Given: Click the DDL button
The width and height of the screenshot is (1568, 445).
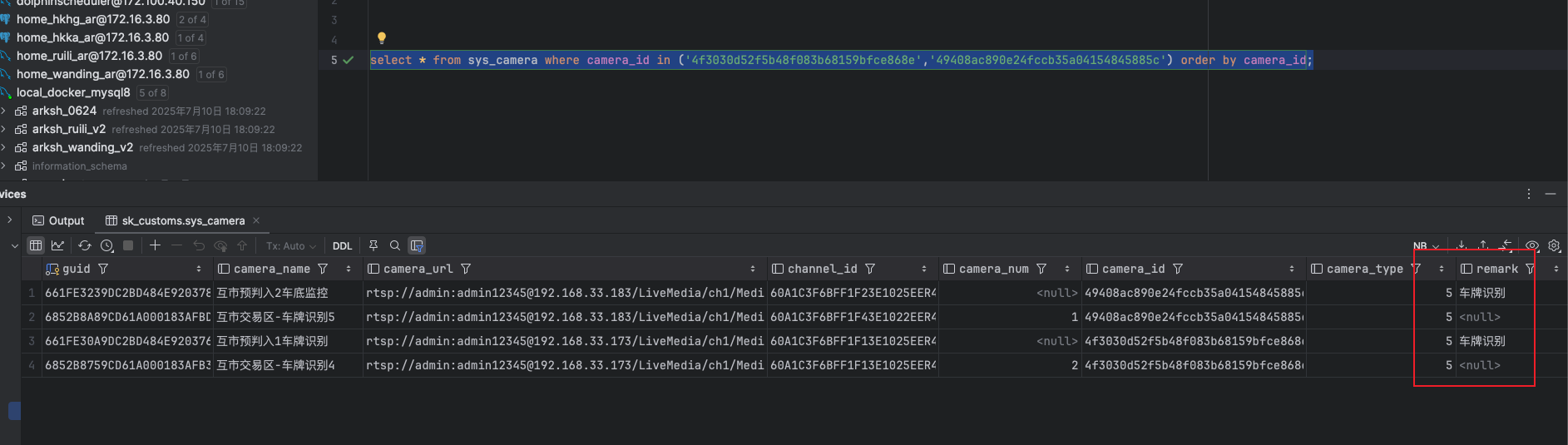Looking at the screenshot, I should coord(342,246).
